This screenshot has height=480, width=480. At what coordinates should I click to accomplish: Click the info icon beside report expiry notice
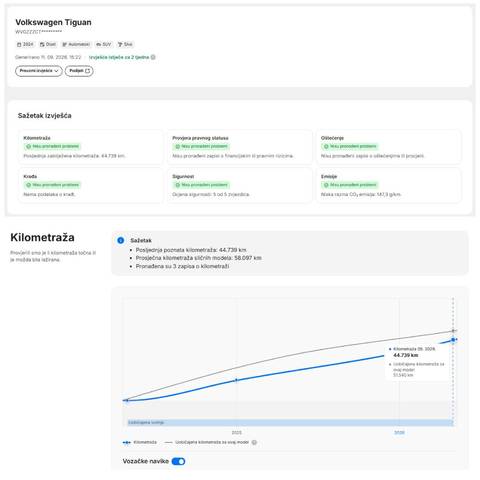tap(153, 57)
